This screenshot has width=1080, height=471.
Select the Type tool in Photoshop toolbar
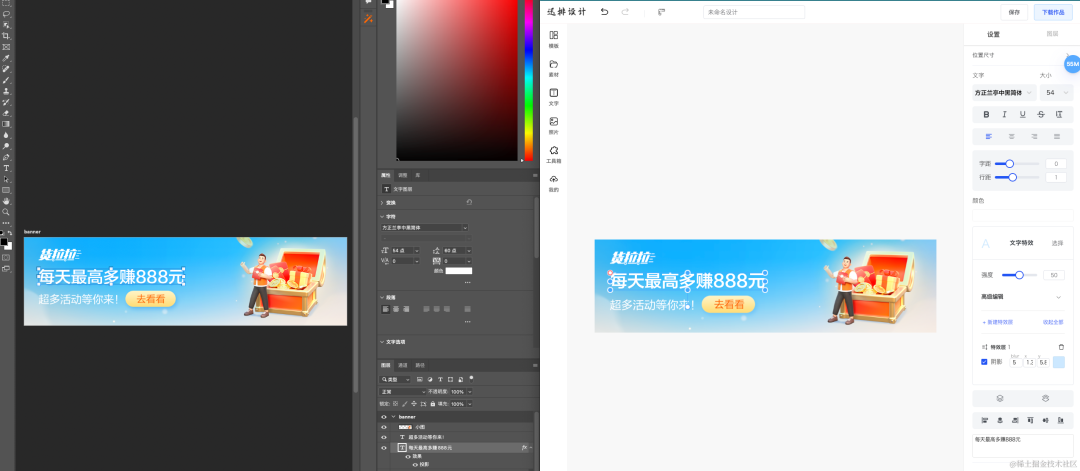(x=6, y=168)
